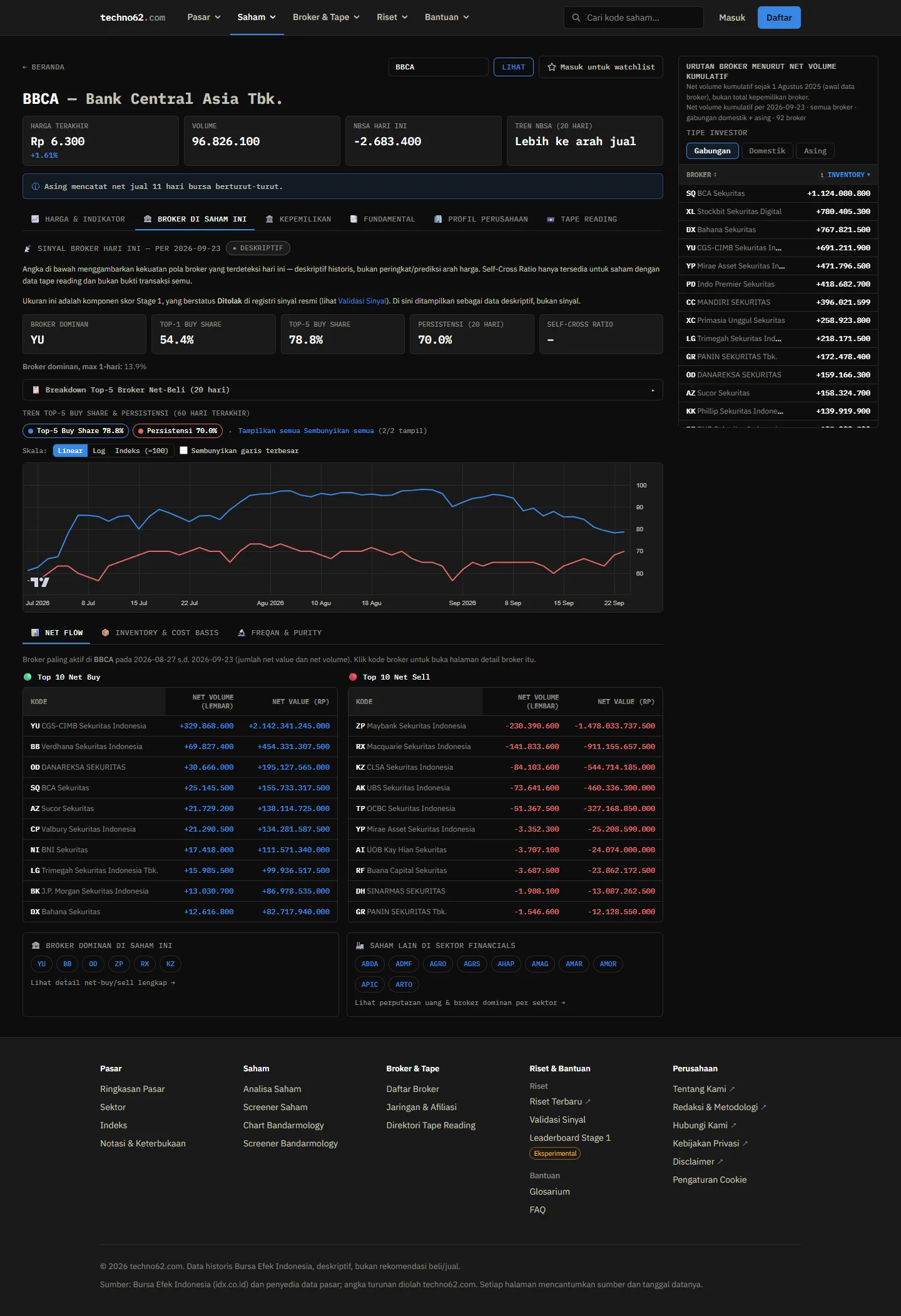Click the Tentang Kami external link icon
This screenshot has height=1316, width=901.
click(733, 1089)
